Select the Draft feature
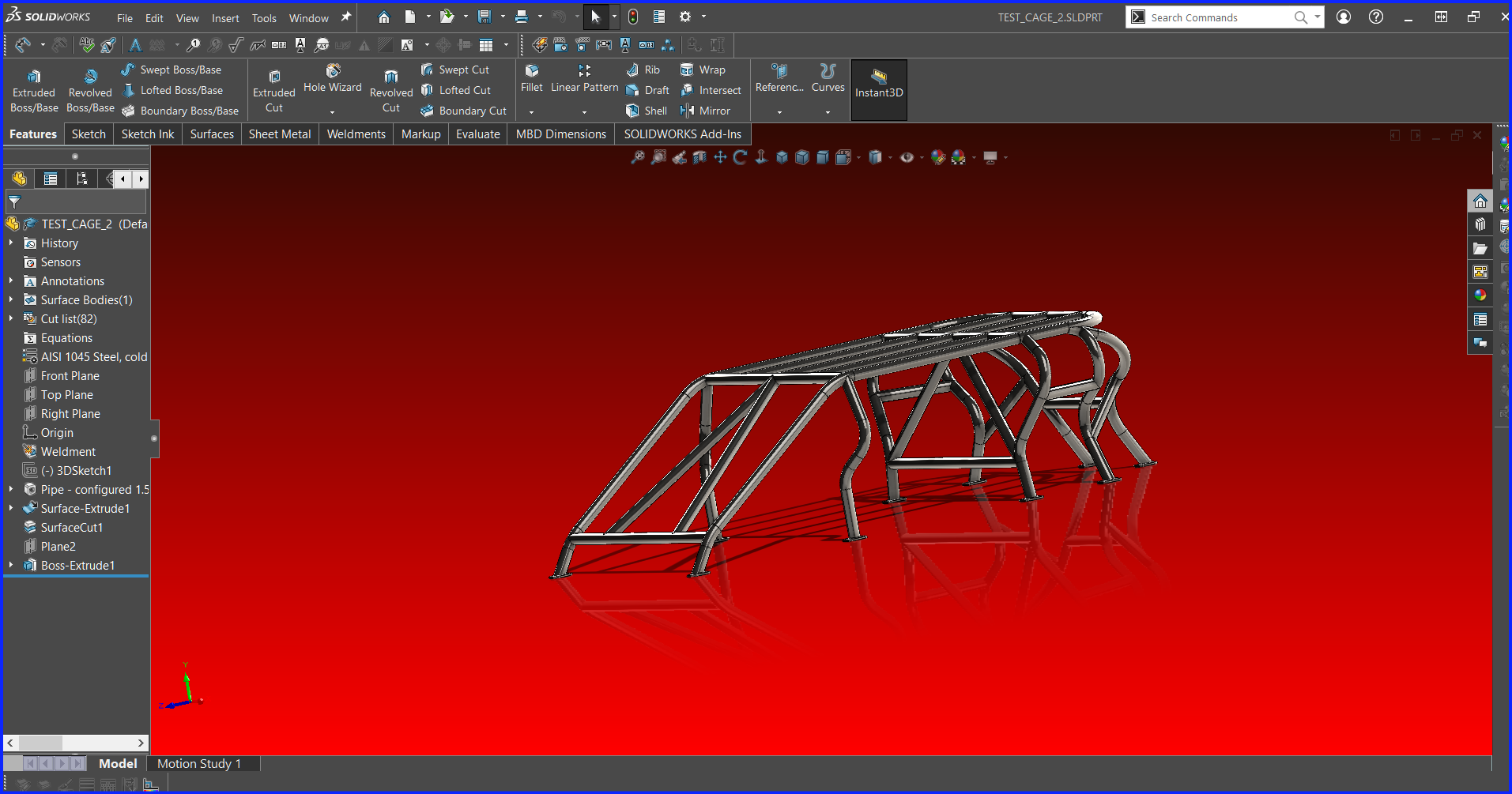Viewport: 1512px width, 794px height. [648, 90]
